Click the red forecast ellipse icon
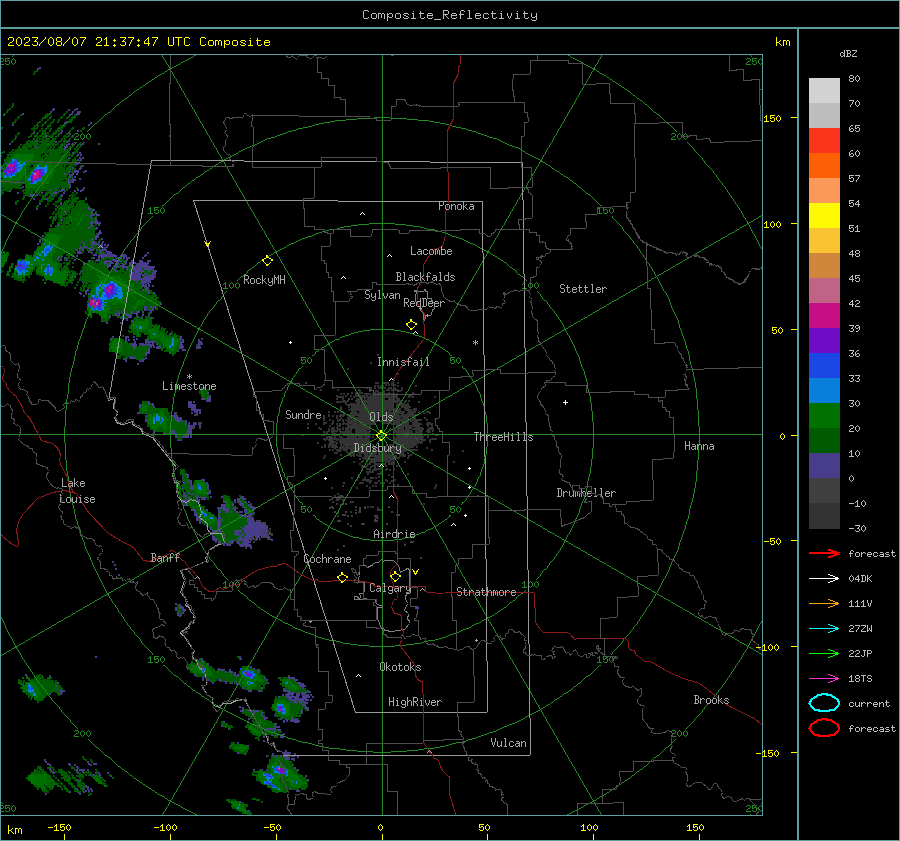Image resolution: width=900 pixels, height=841 pixels. 824,728
